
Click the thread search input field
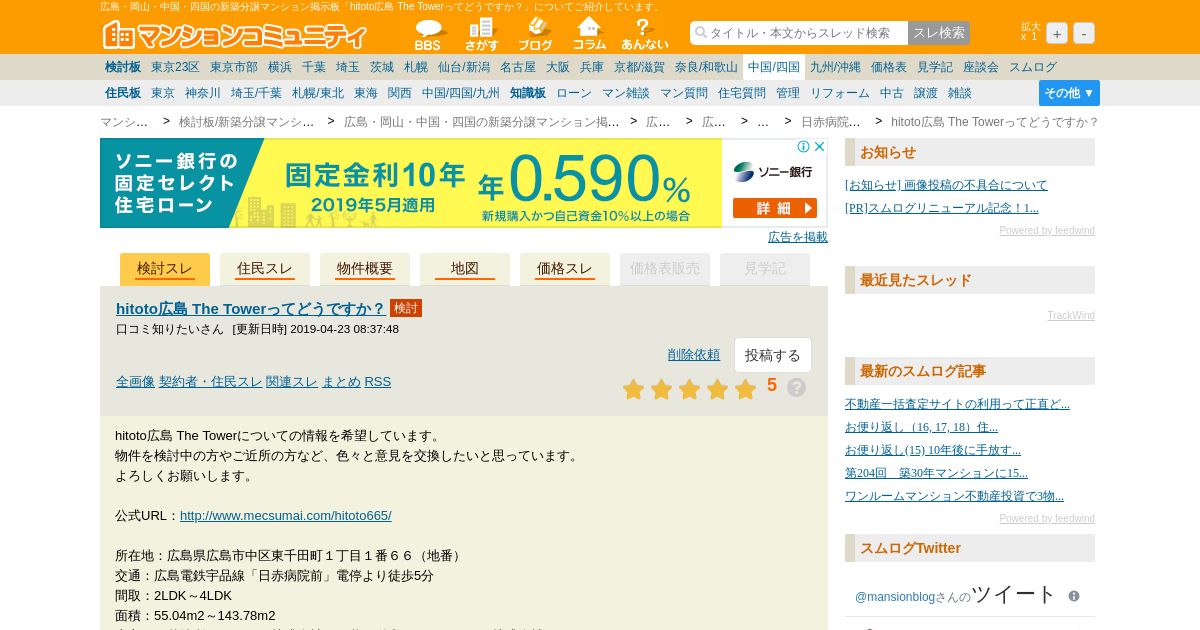pyautogui.click(x=799, y=33)
